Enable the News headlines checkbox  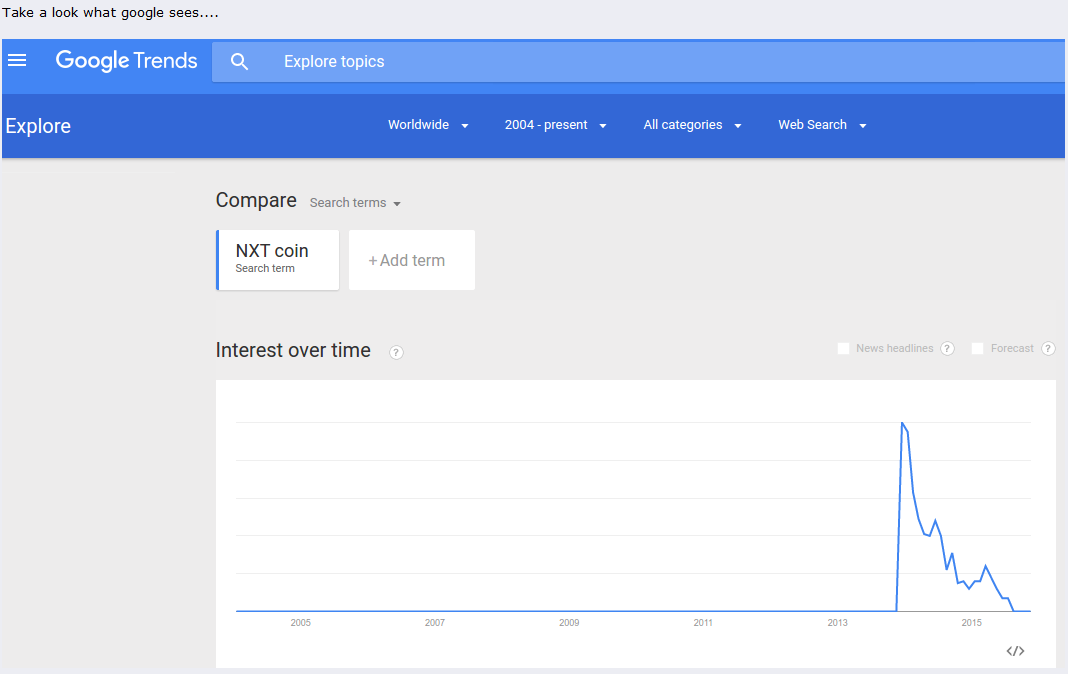coord(843,349)
